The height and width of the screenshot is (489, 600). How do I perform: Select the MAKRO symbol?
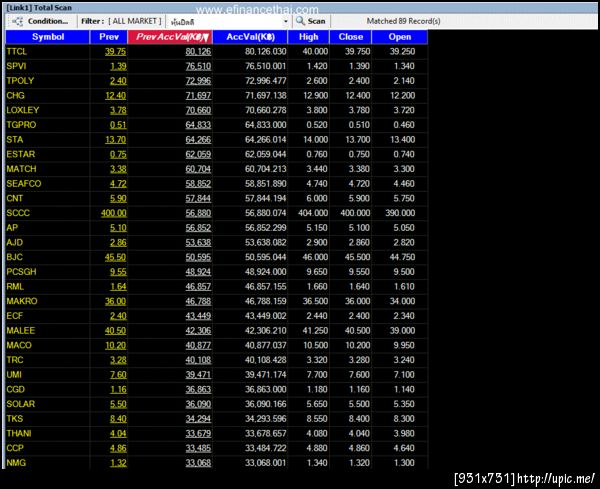[22, 301]
